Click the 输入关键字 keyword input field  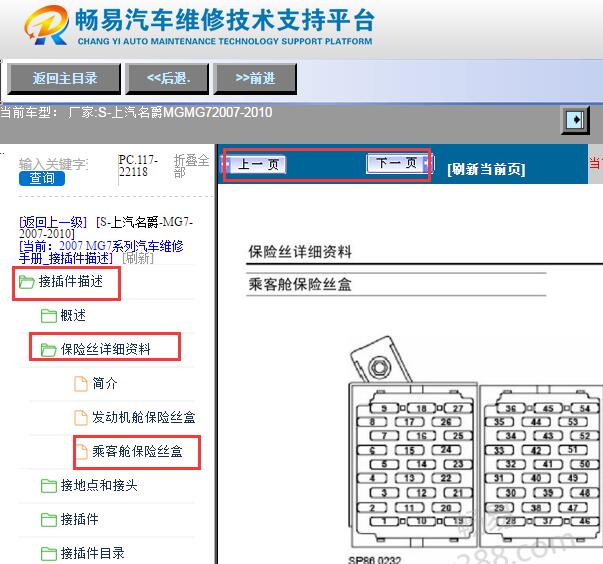click(x=53, y=164)
